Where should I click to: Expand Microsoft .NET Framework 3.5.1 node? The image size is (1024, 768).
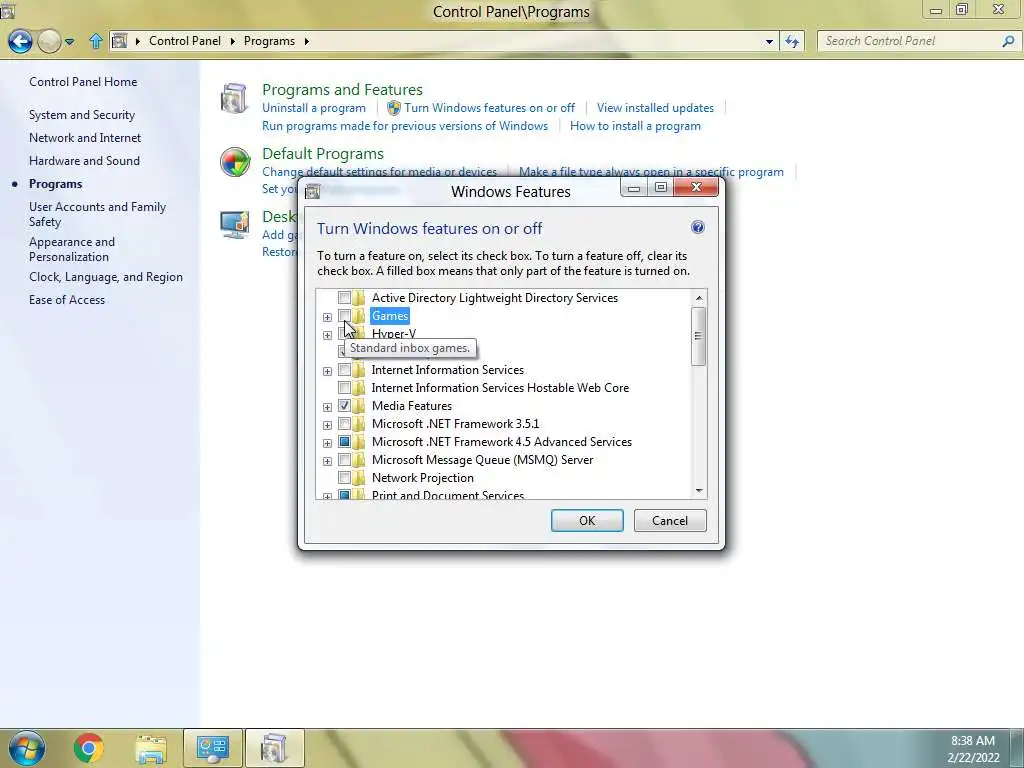[x=327, y=425]
